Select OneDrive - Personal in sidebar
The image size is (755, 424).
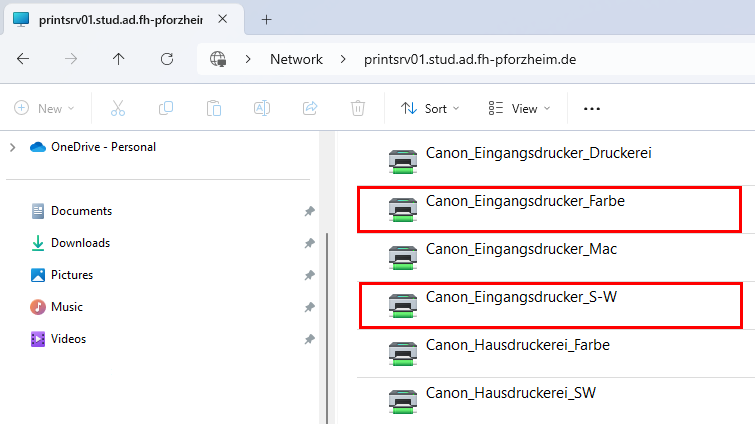[93, 147]
